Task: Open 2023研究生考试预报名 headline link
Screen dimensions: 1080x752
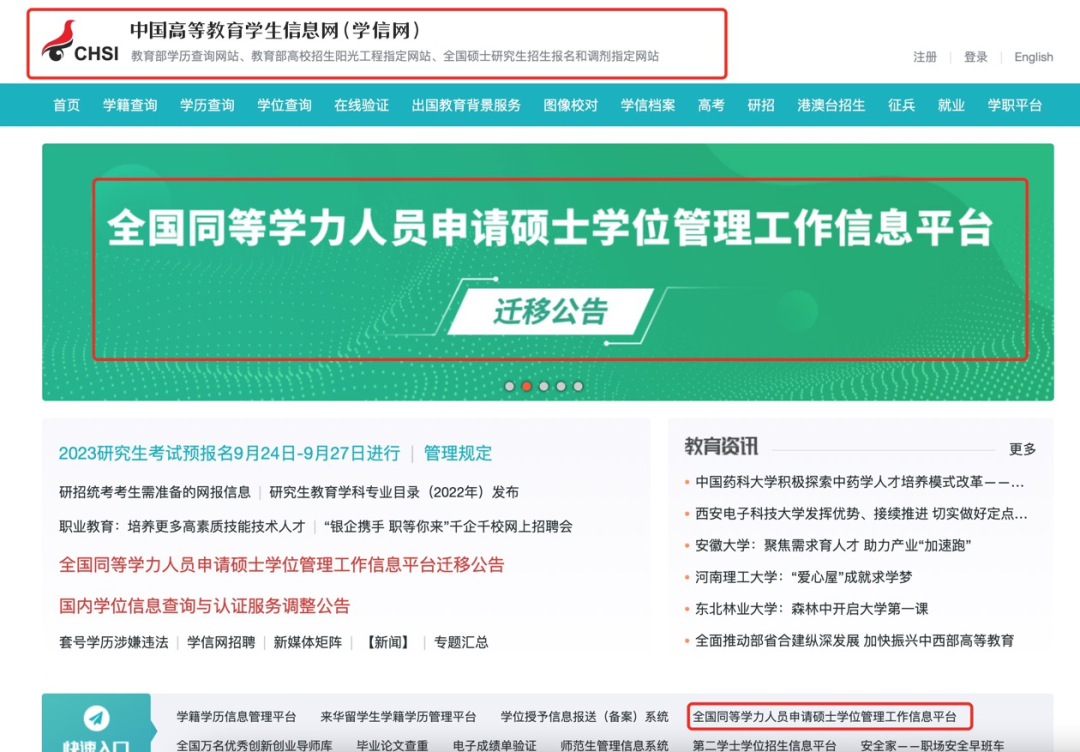Action: click(x=229, y=453)
